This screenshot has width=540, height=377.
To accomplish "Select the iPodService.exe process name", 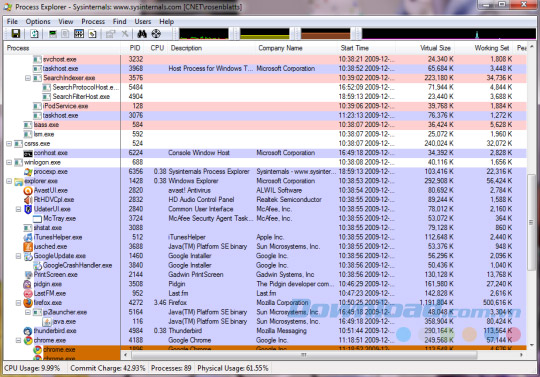I will coord(65,106).
